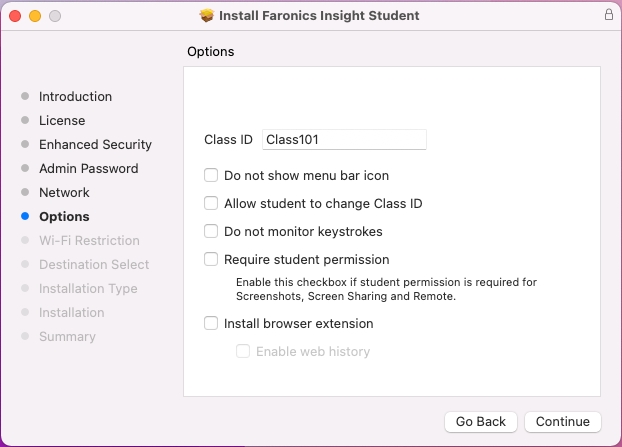Click the lock icon in title bar
Image resolution: width=622 pixels, height=447 pixels.
click(x=608, y=15)
